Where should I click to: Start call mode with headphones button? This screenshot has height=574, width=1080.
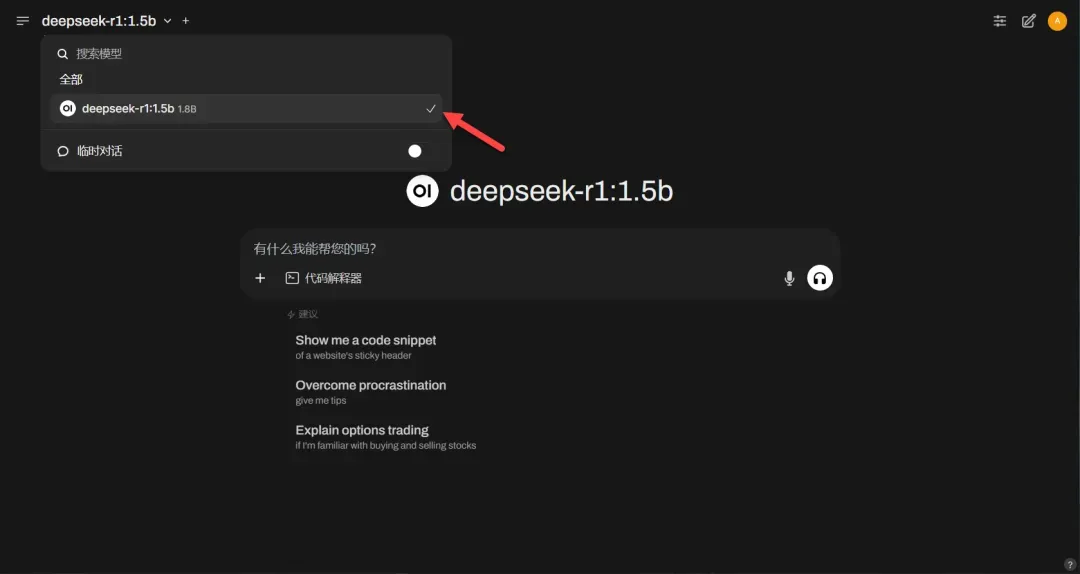tap(820, 278)
